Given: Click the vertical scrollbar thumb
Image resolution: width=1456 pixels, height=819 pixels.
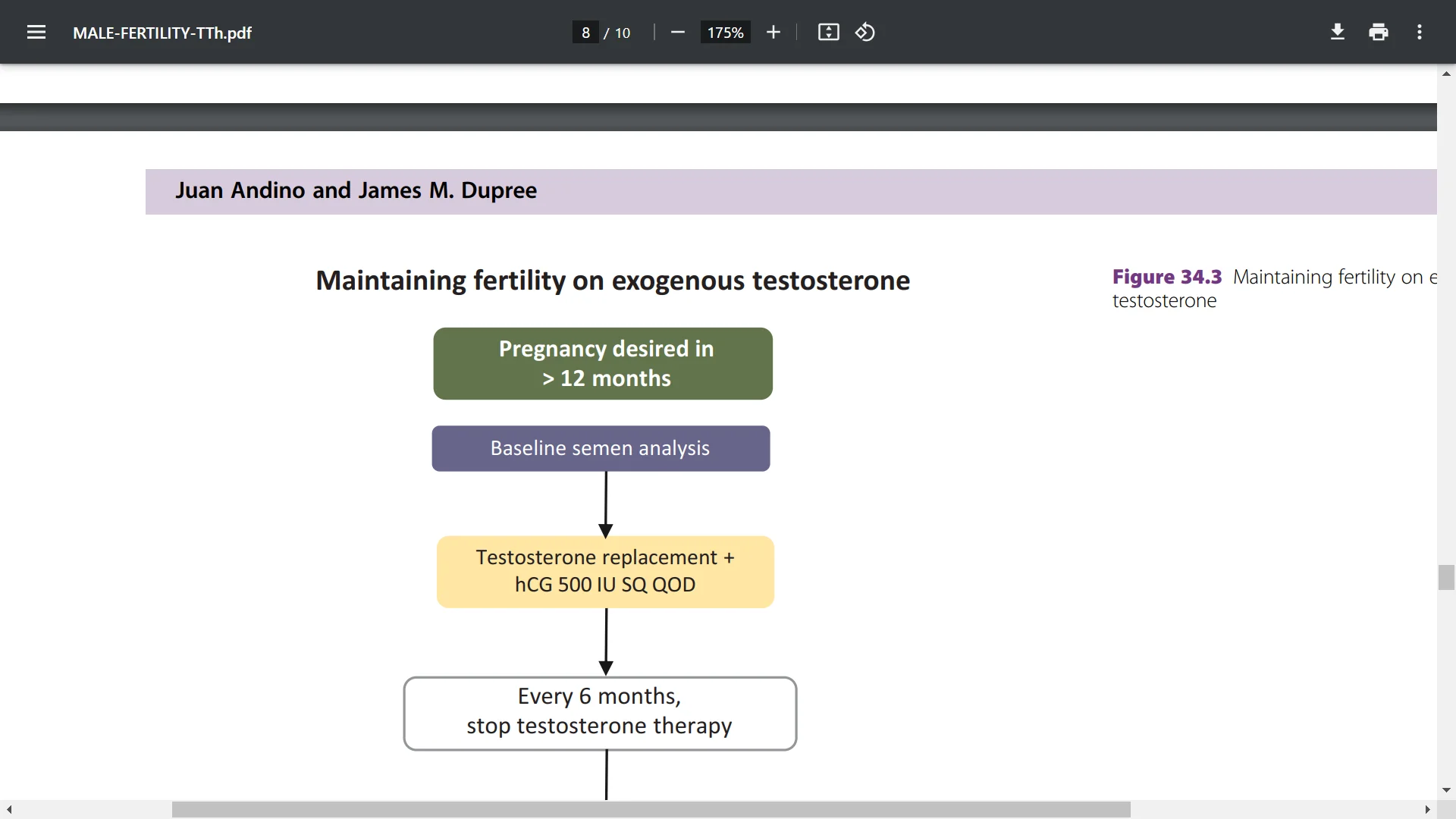Looking at the screenshot, I should 1446,577.
